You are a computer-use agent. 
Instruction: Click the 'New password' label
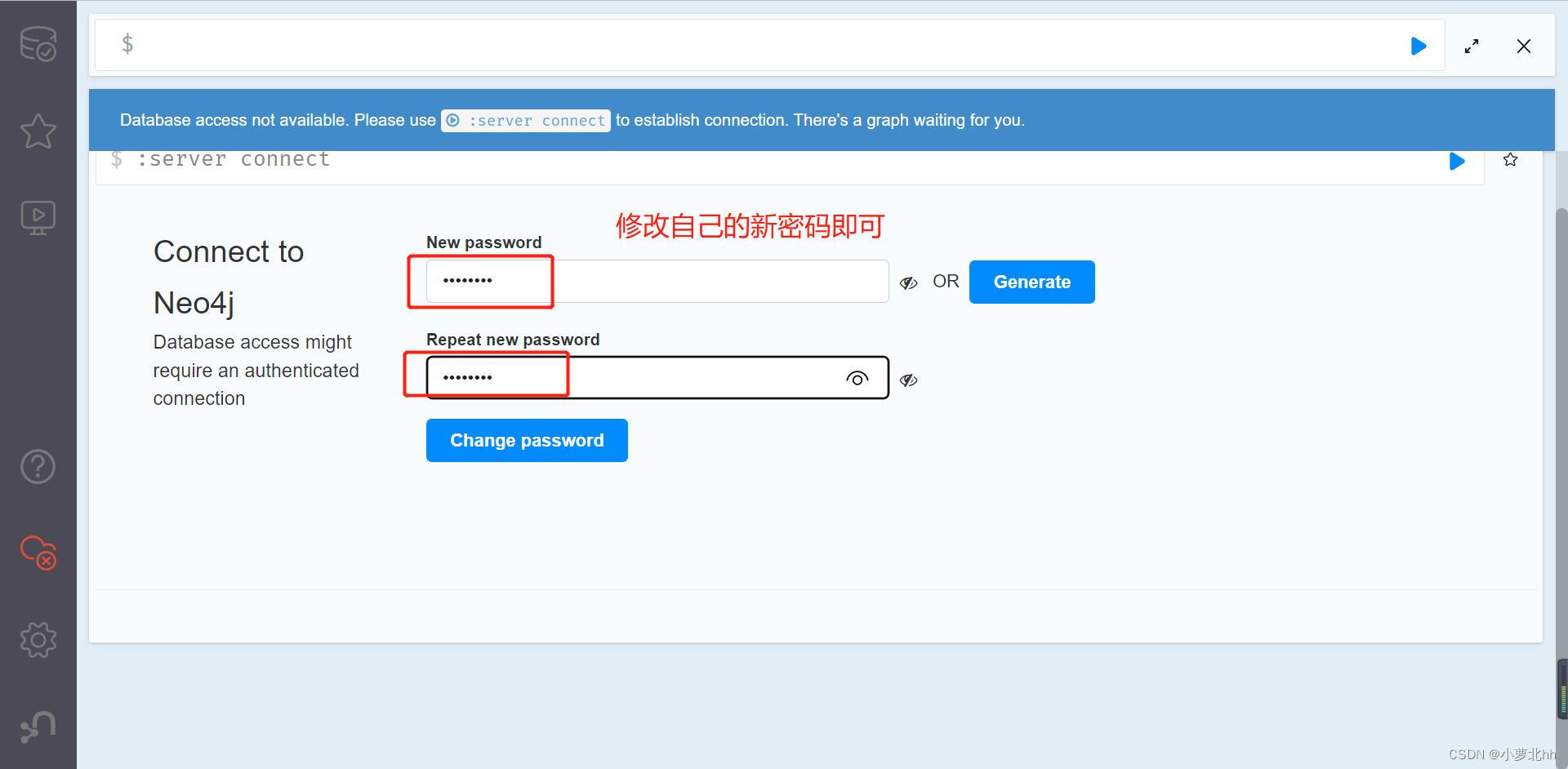(x=484, y=242)
